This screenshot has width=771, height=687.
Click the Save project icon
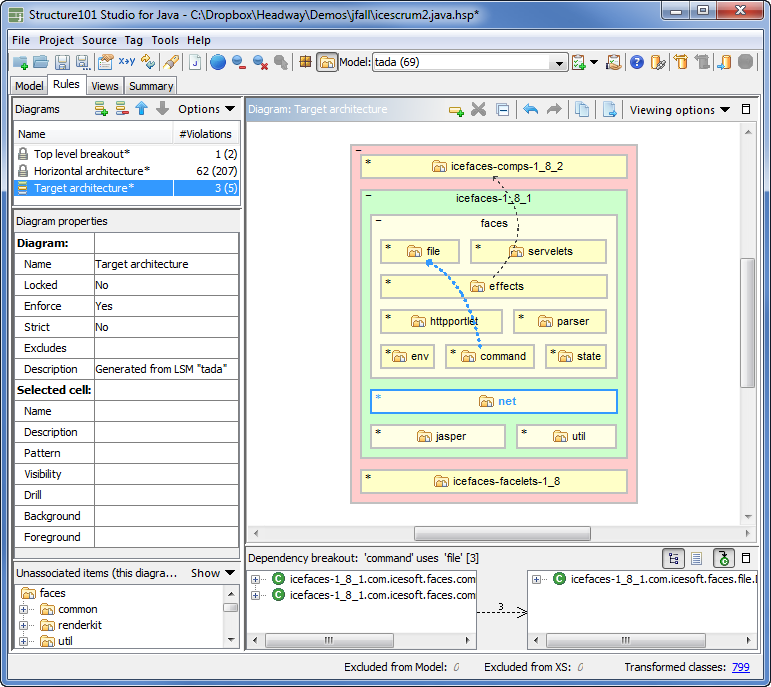[x=62, y=62]
